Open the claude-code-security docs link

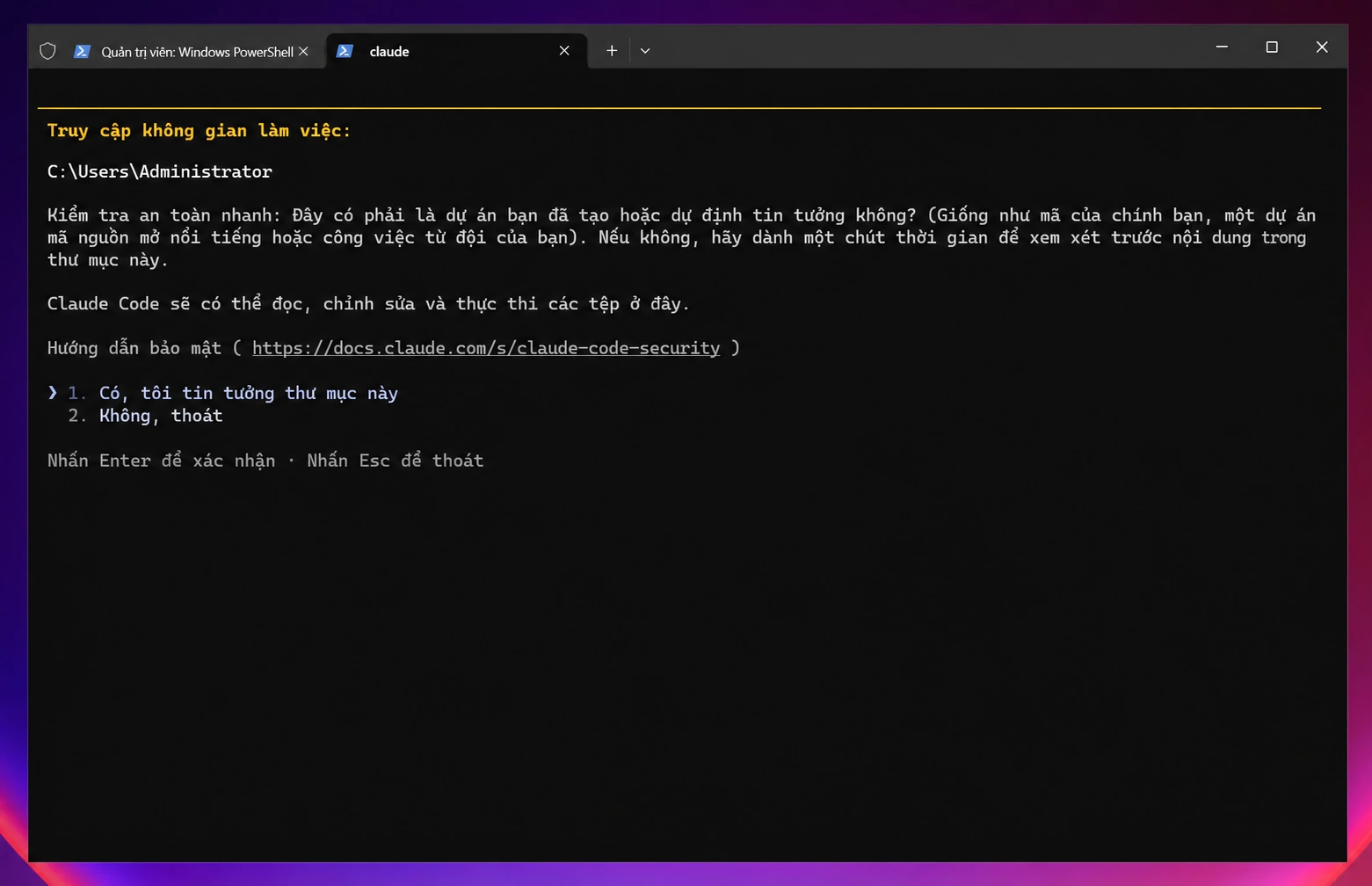coord(486,348)
